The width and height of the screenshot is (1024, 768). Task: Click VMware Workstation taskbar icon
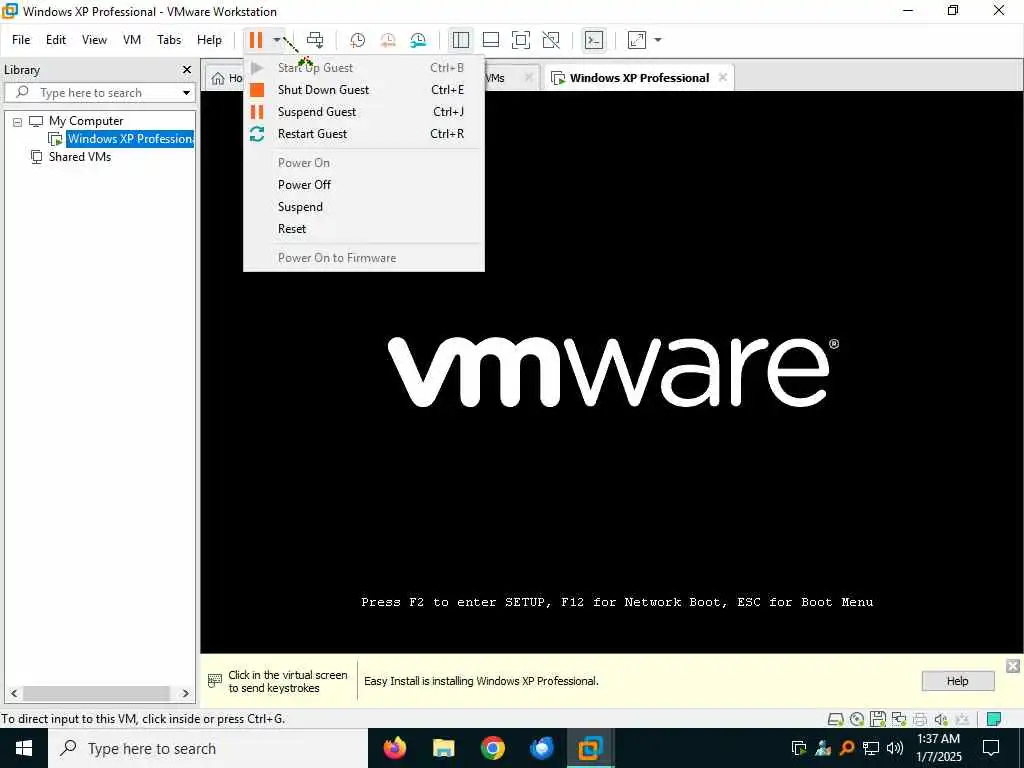(590, 748)
